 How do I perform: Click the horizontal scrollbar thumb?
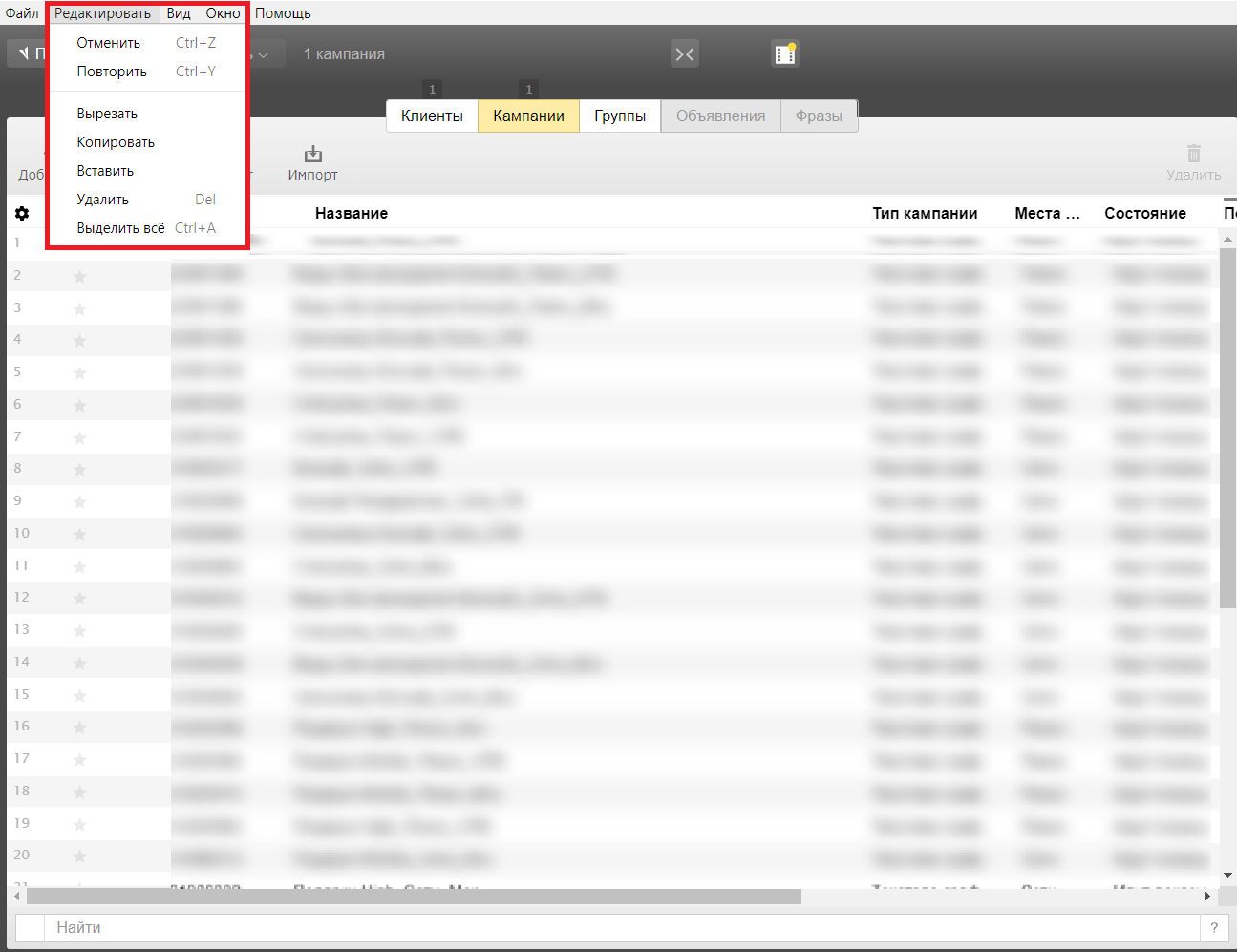pyautogui.click(x=413, y=897)
